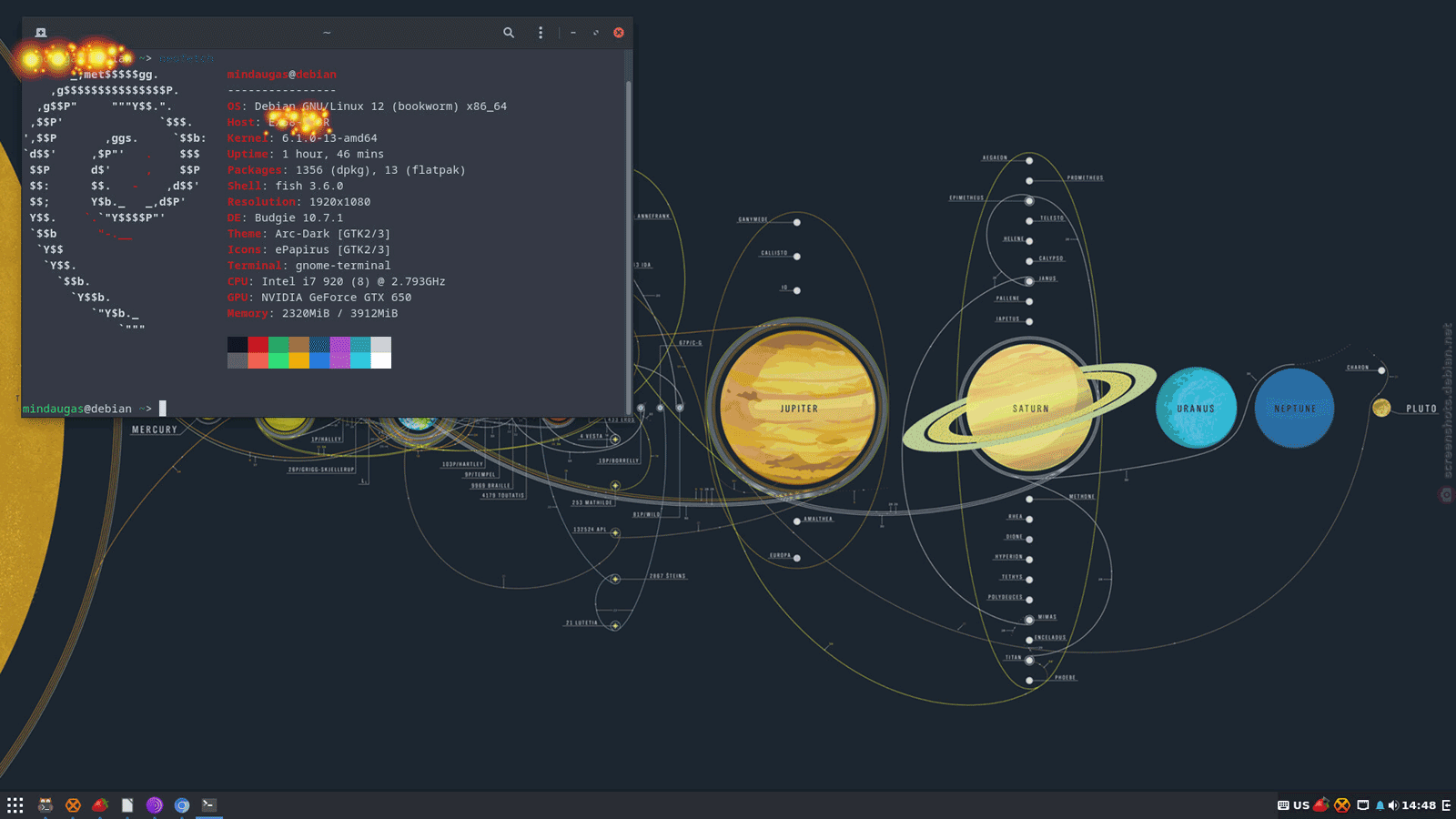Open the clock showing 14:48
Screen dimensions: 1456x819
[x=1419, y=805]
